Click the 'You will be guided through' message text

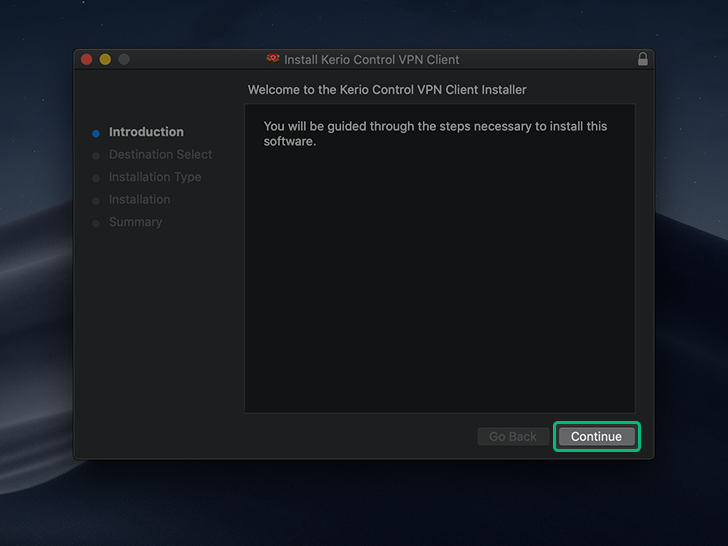point(435,134)
